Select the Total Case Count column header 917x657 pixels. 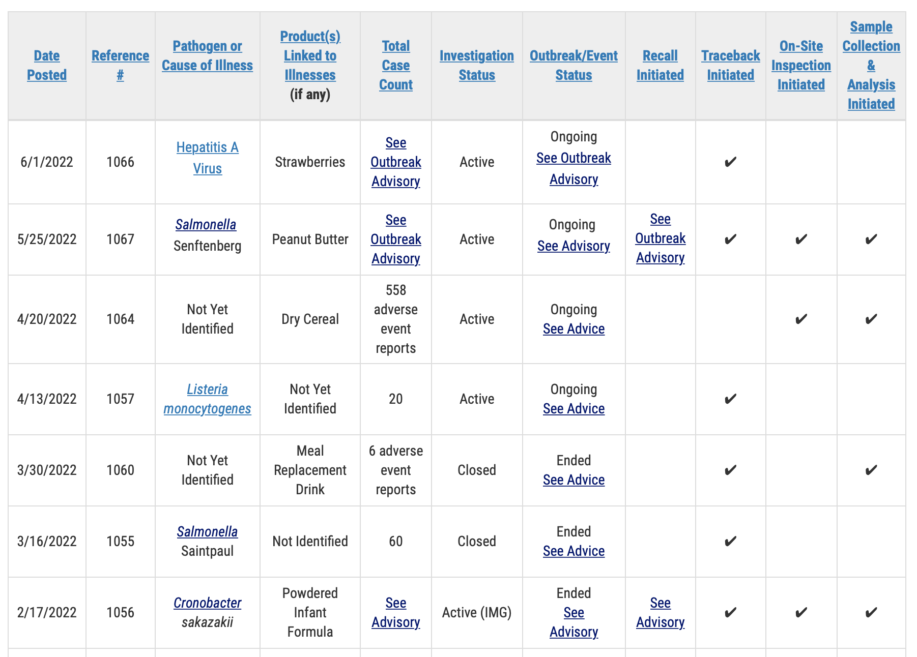(x=396, y=65)
